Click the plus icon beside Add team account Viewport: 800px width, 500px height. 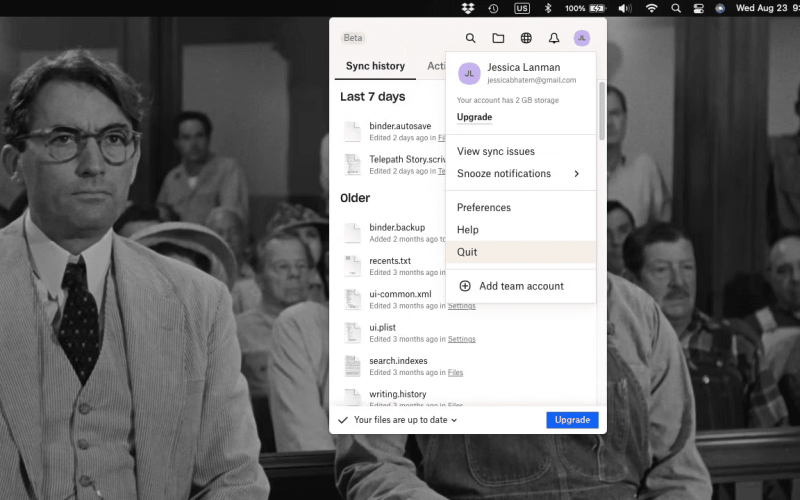click(x=465, y=286)
